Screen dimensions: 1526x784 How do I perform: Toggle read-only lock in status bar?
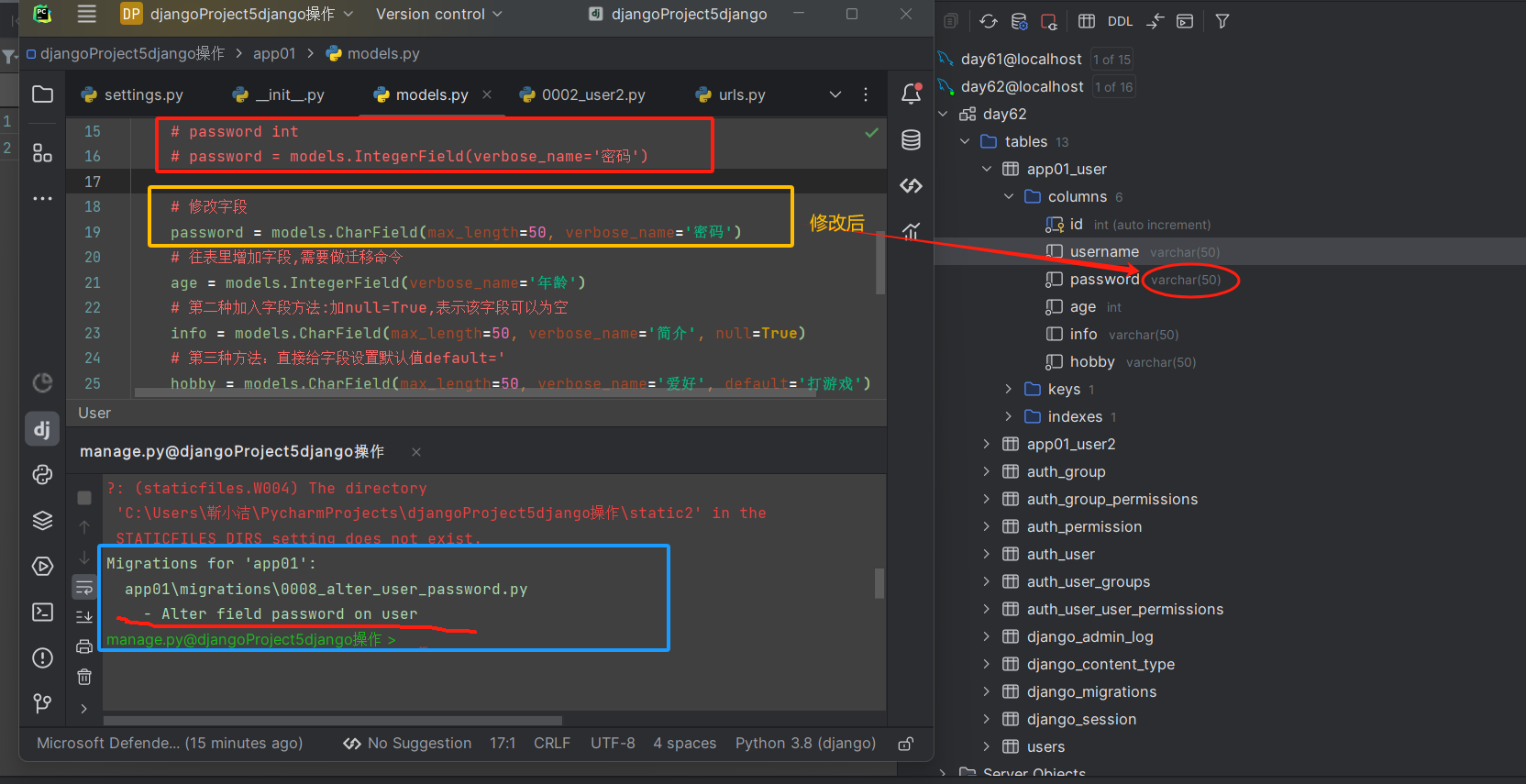(x=906, y=744)
